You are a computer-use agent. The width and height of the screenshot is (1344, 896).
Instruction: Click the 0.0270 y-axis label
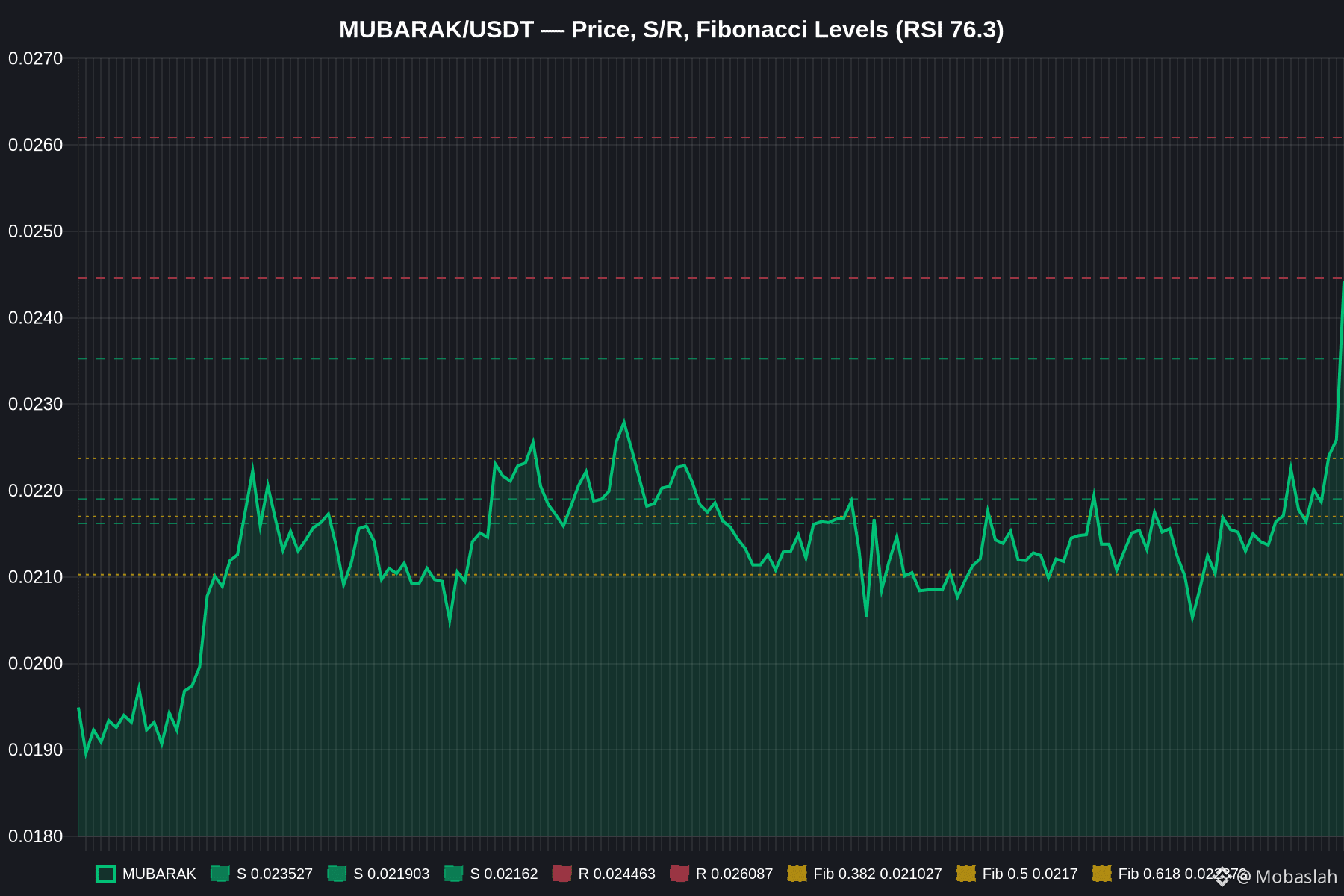point(36,58)
